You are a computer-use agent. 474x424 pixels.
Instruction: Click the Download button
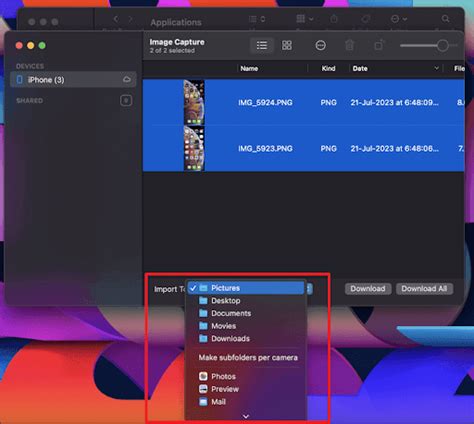click(x=368, y=289)
